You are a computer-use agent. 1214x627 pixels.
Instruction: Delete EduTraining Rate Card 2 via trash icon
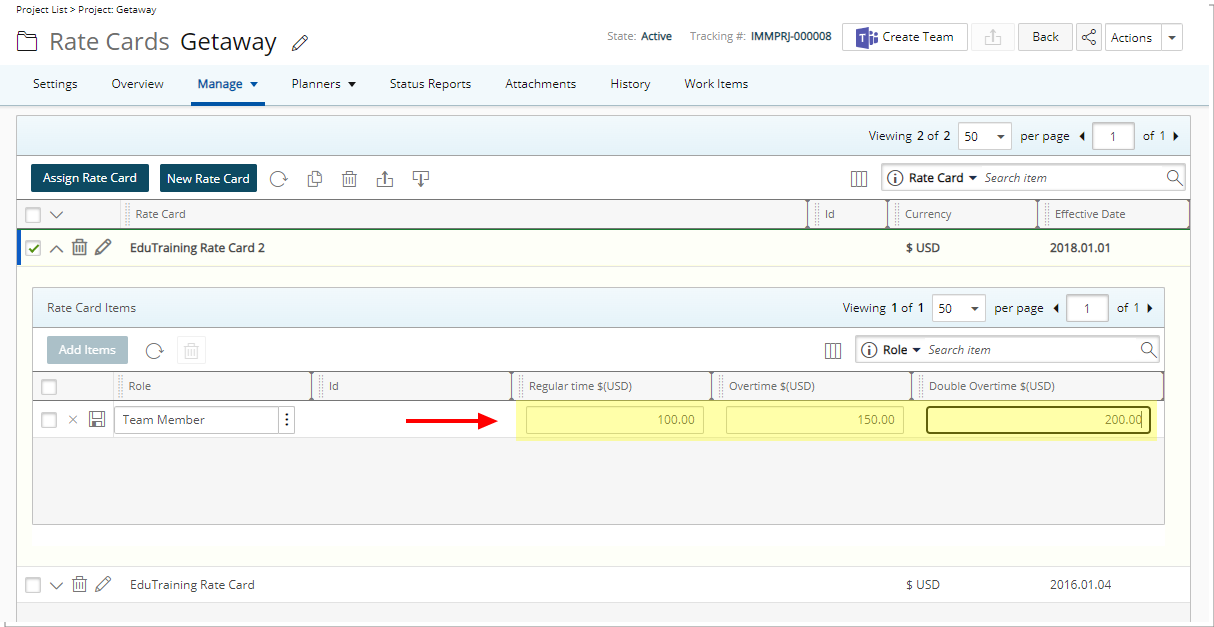point(80,248)
